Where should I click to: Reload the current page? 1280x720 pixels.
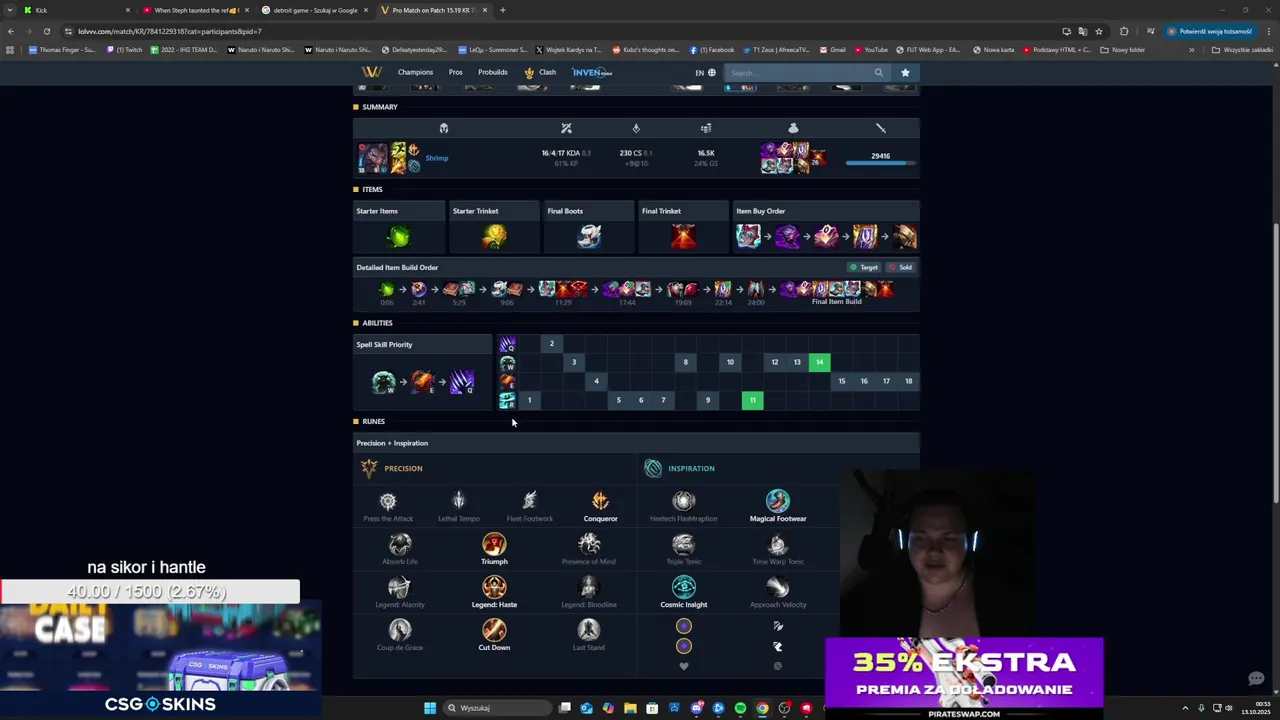tap(46, 31)
